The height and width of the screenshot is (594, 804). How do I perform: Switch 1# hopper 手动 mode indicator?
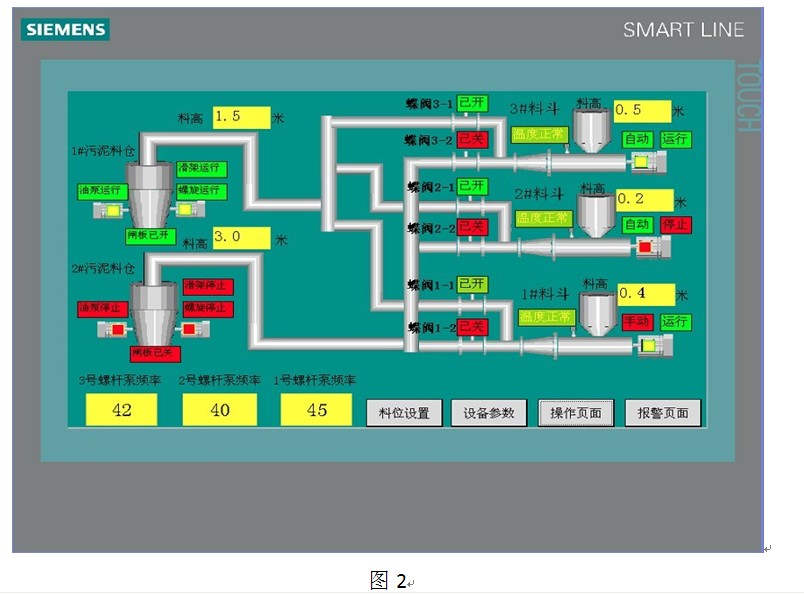point(637,322)
